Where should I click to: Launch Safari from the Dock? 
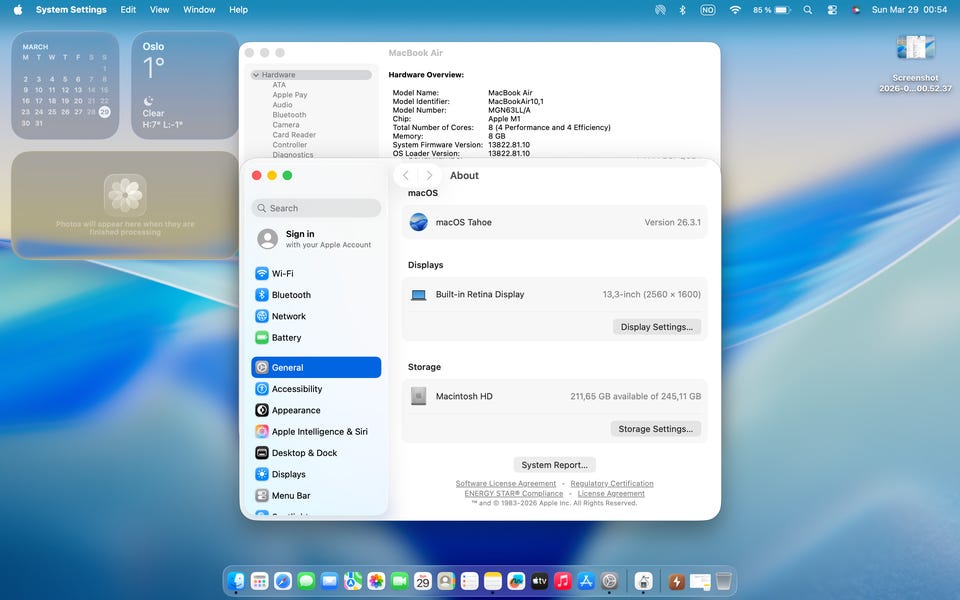tap(283, 581)
